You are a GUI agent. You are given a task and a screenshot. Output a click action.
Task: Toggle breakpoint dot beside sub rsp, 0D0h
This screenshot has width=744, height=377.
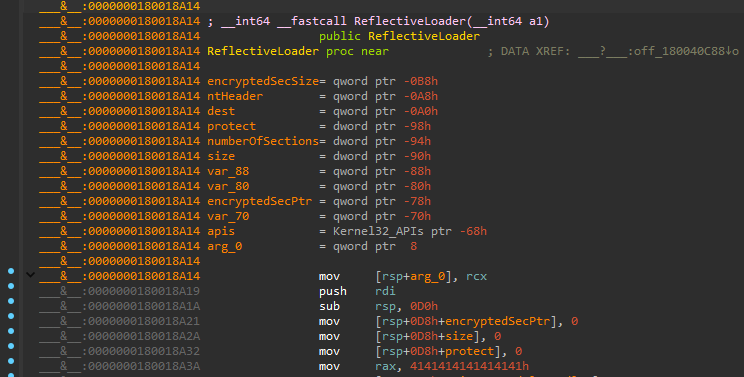click(11, 301)
